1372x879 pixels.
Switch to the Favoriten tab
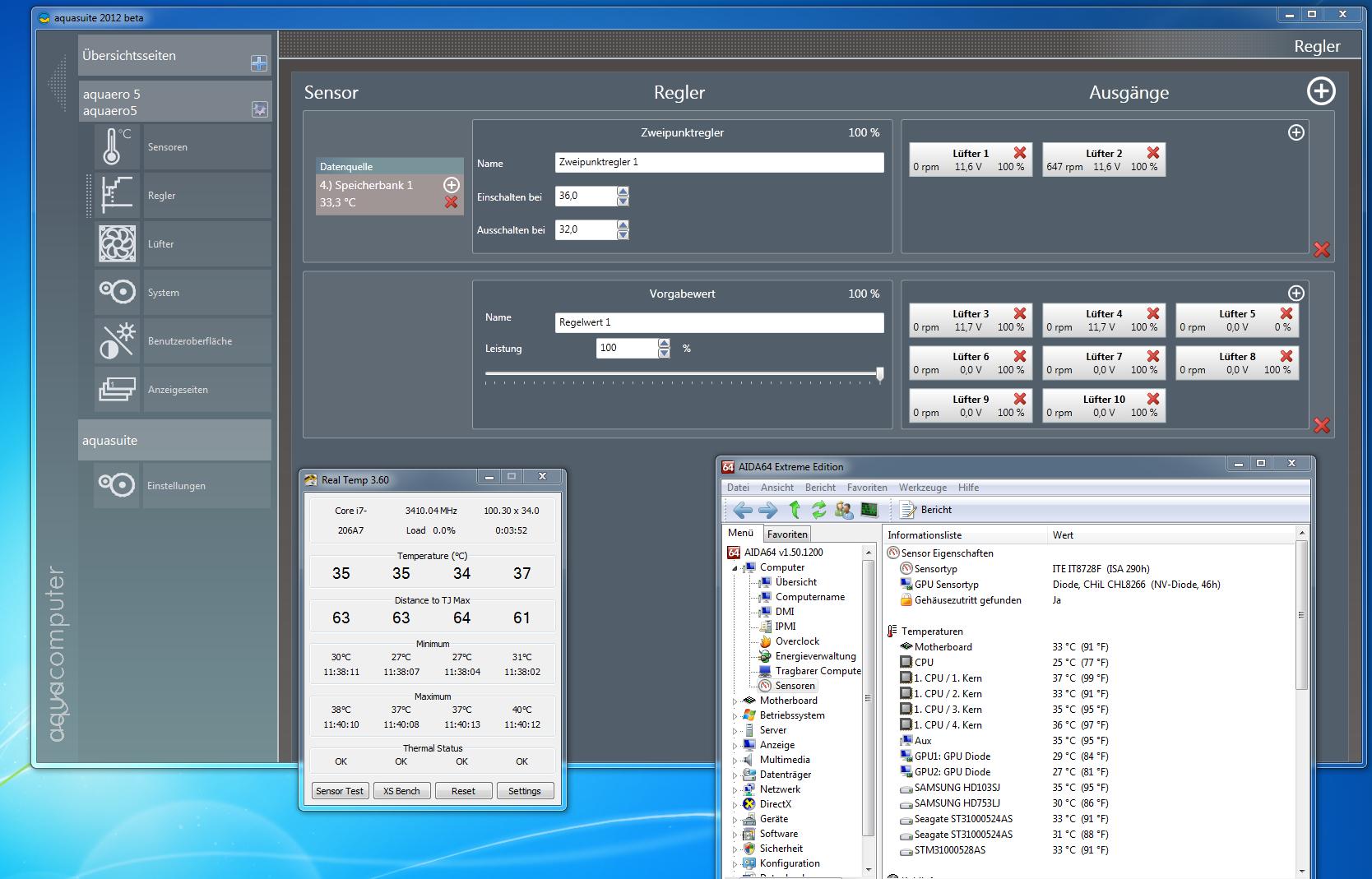pos(788,534)
